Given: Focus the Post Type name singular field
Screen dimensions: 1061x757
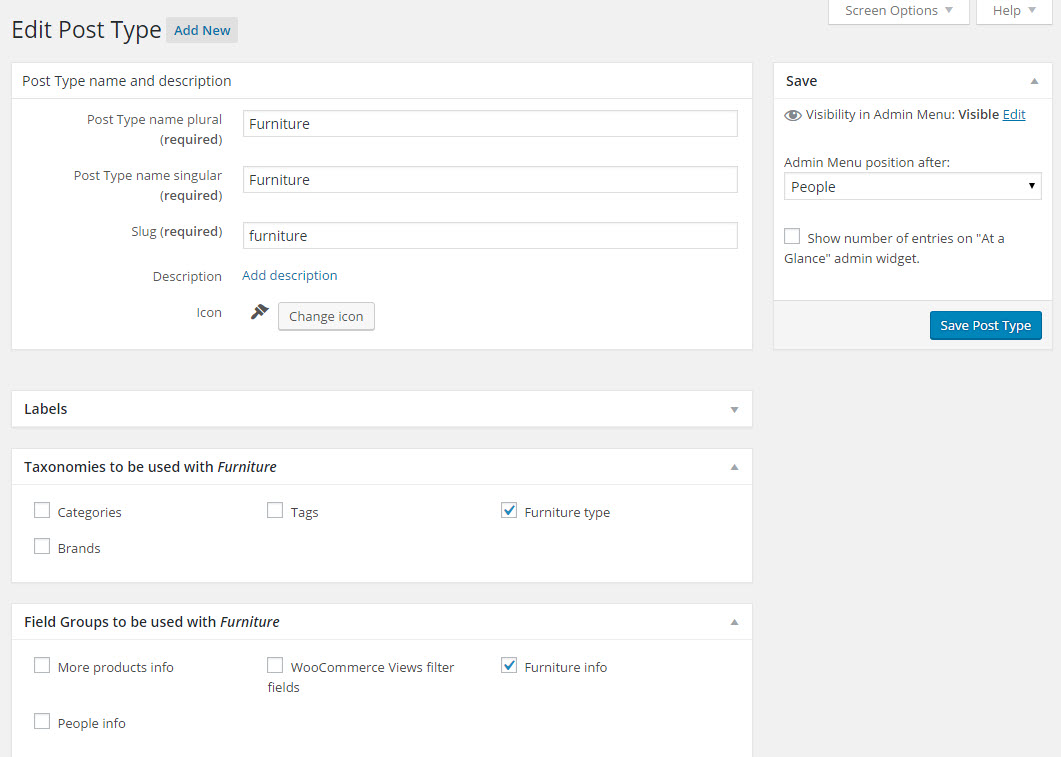Looking at the screenshot, I should [x=490, y=180].
